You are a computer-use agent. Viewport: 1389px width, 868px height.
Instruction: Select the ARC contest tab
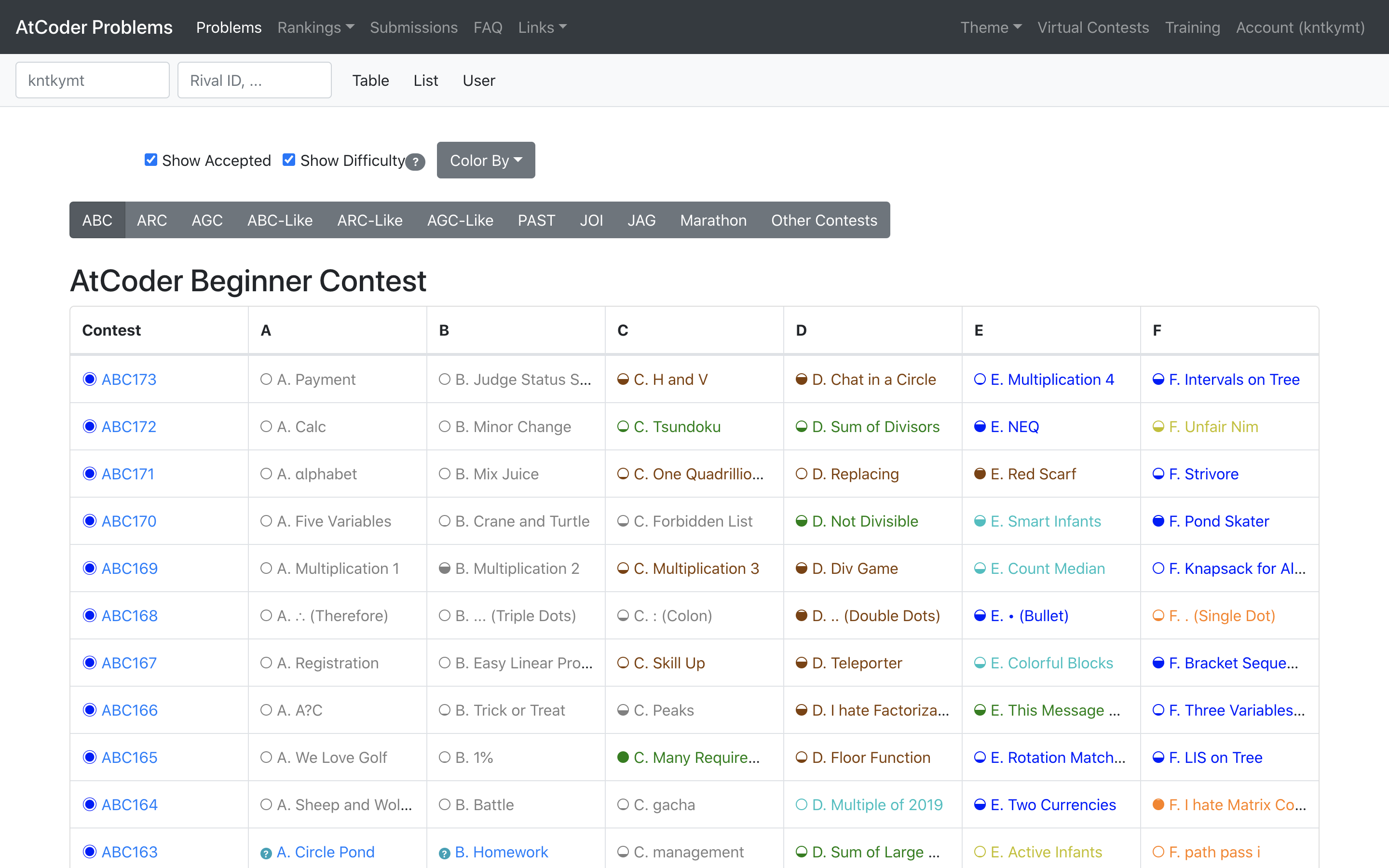pos(151,220)
